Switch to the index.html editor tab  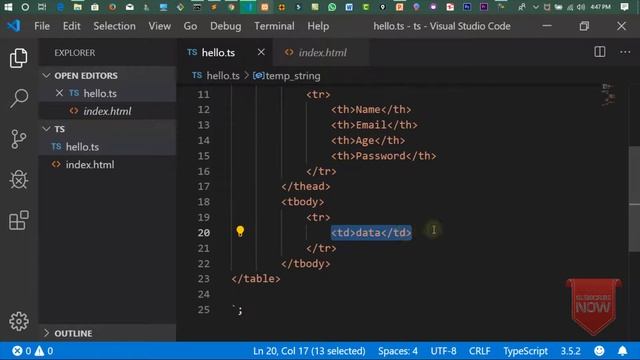322,52
